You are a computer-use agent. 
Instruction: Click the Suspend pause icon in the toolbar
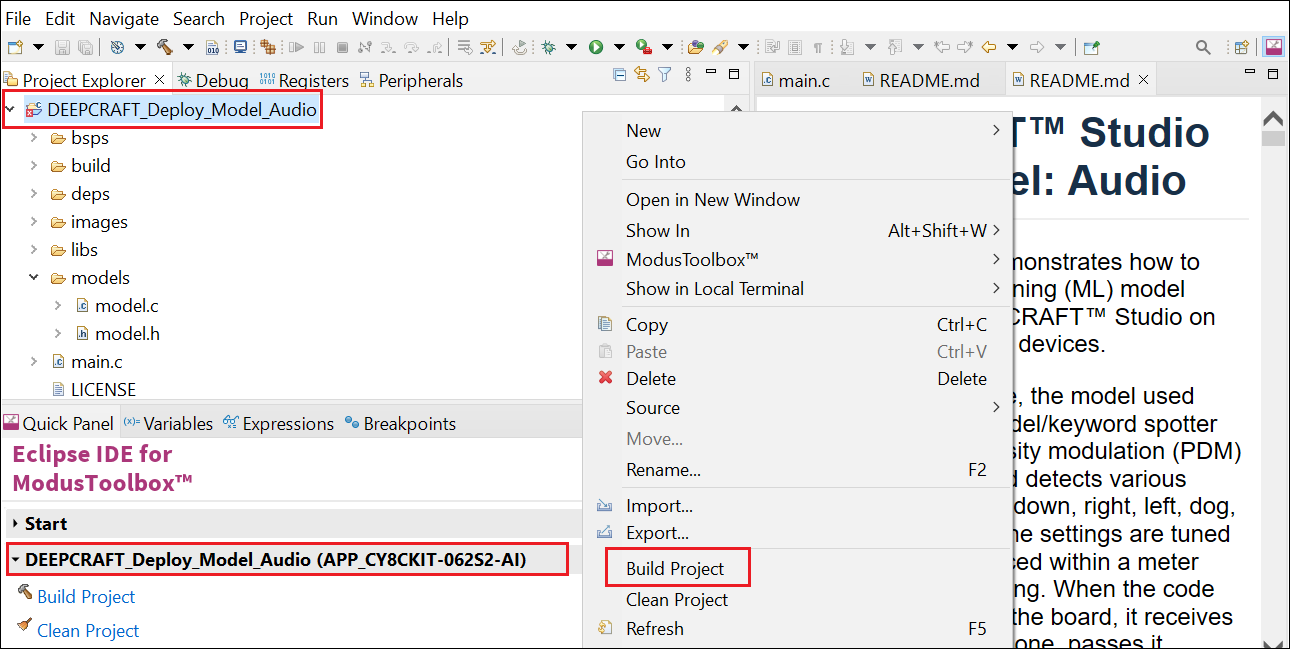point(319,47)
